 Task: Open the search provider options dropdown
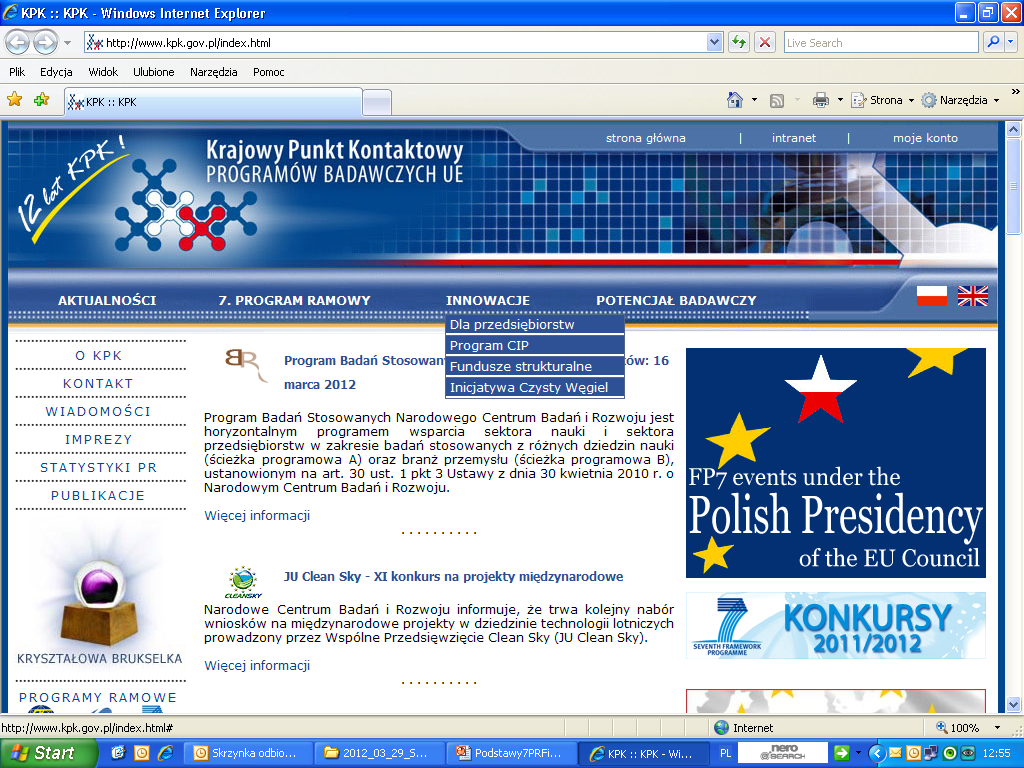tap(1011, 42)
